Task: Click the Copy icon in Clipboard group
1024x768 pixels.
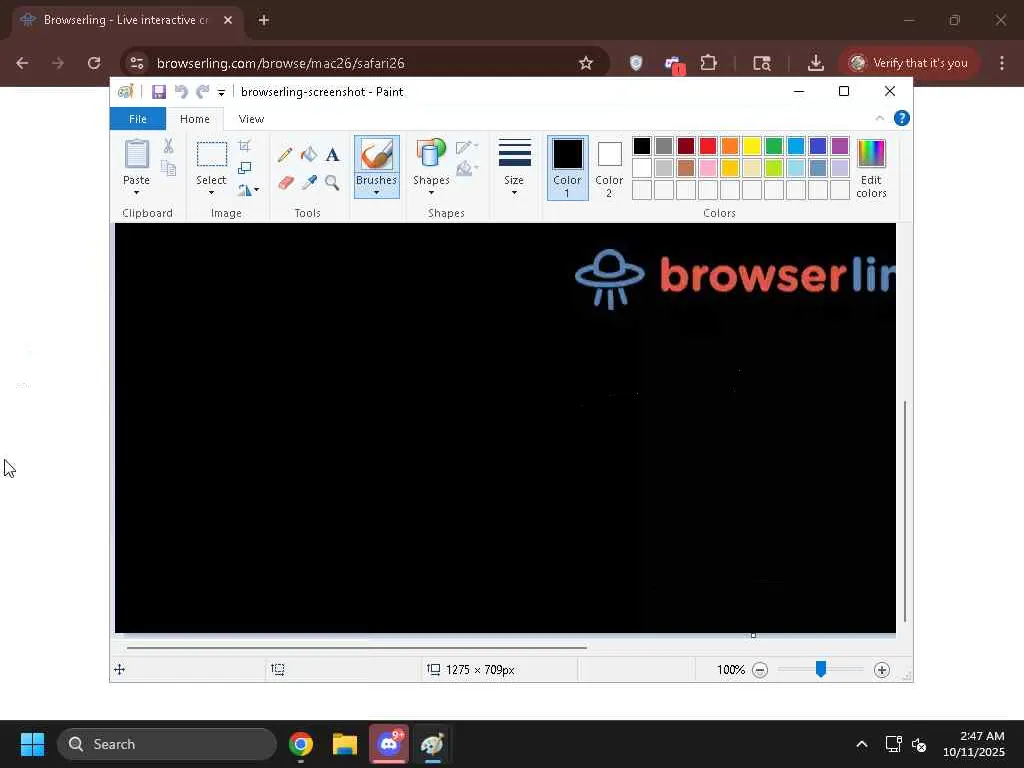Action: pos(168,168)
